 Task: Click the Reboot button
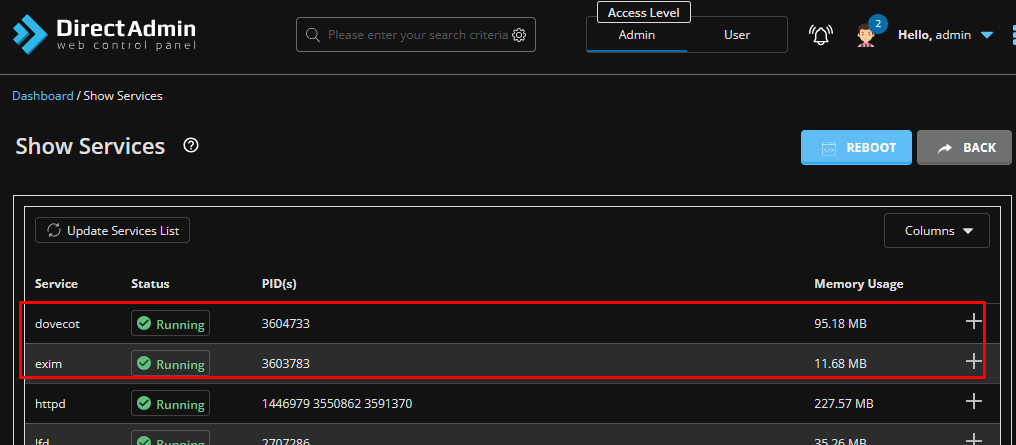tap(856, 148)
